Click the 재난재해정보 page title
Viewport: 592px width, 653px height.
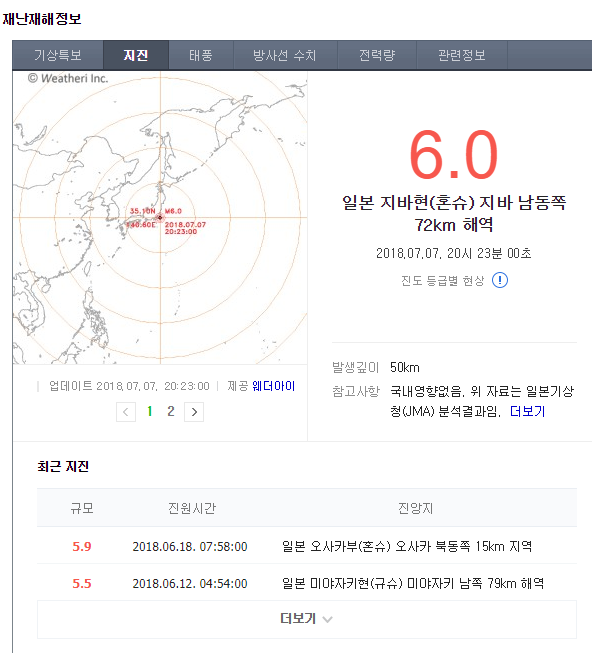click(42, 19)
